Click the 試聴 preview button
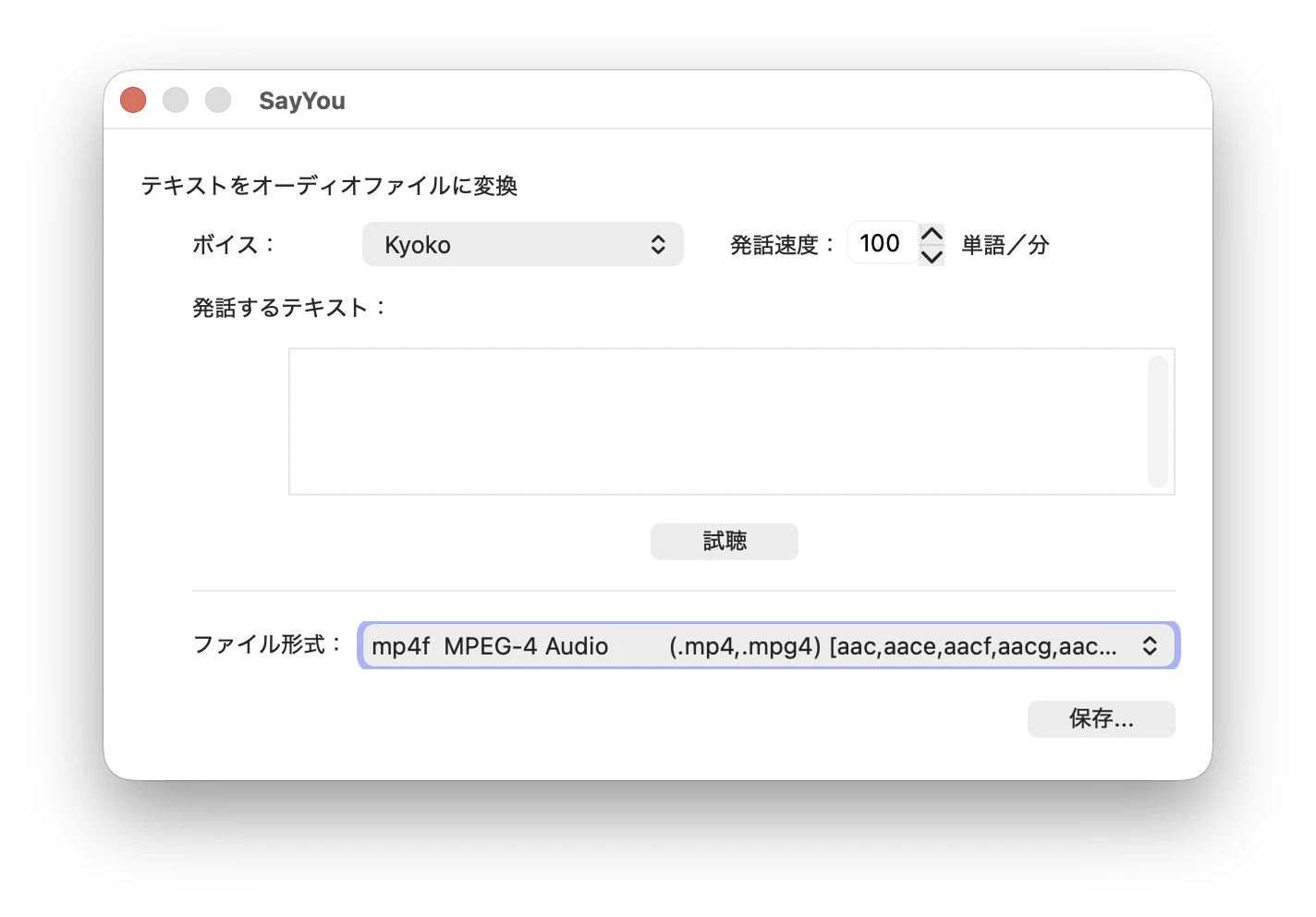 [724, 542]
